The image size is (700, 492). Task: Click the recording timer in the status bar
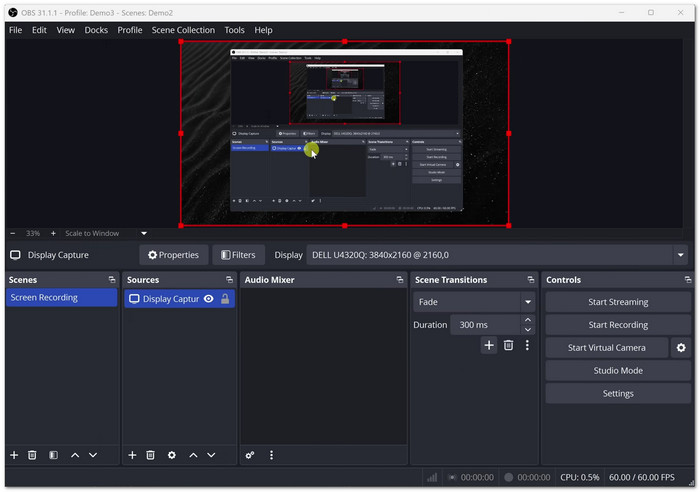click(533, 477)
